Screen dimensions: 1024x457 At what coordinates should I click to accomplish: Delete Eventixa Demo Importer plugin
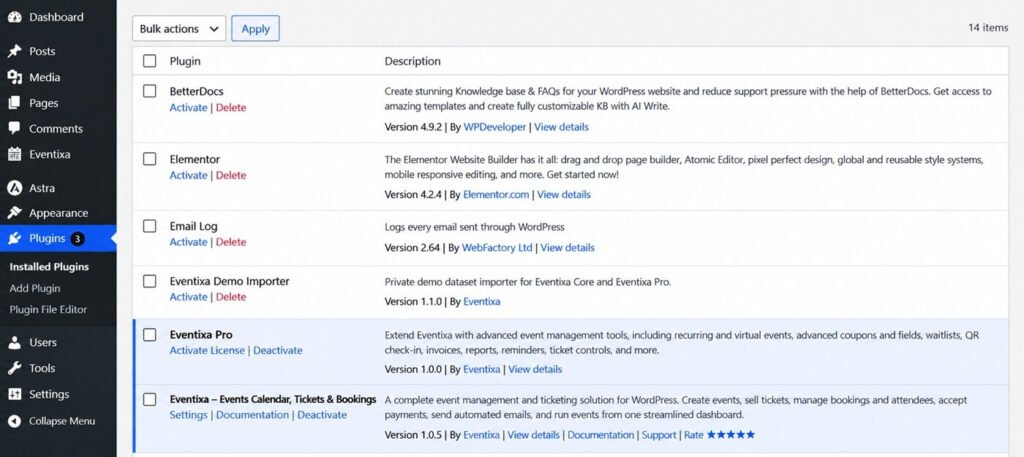(231, 297)
